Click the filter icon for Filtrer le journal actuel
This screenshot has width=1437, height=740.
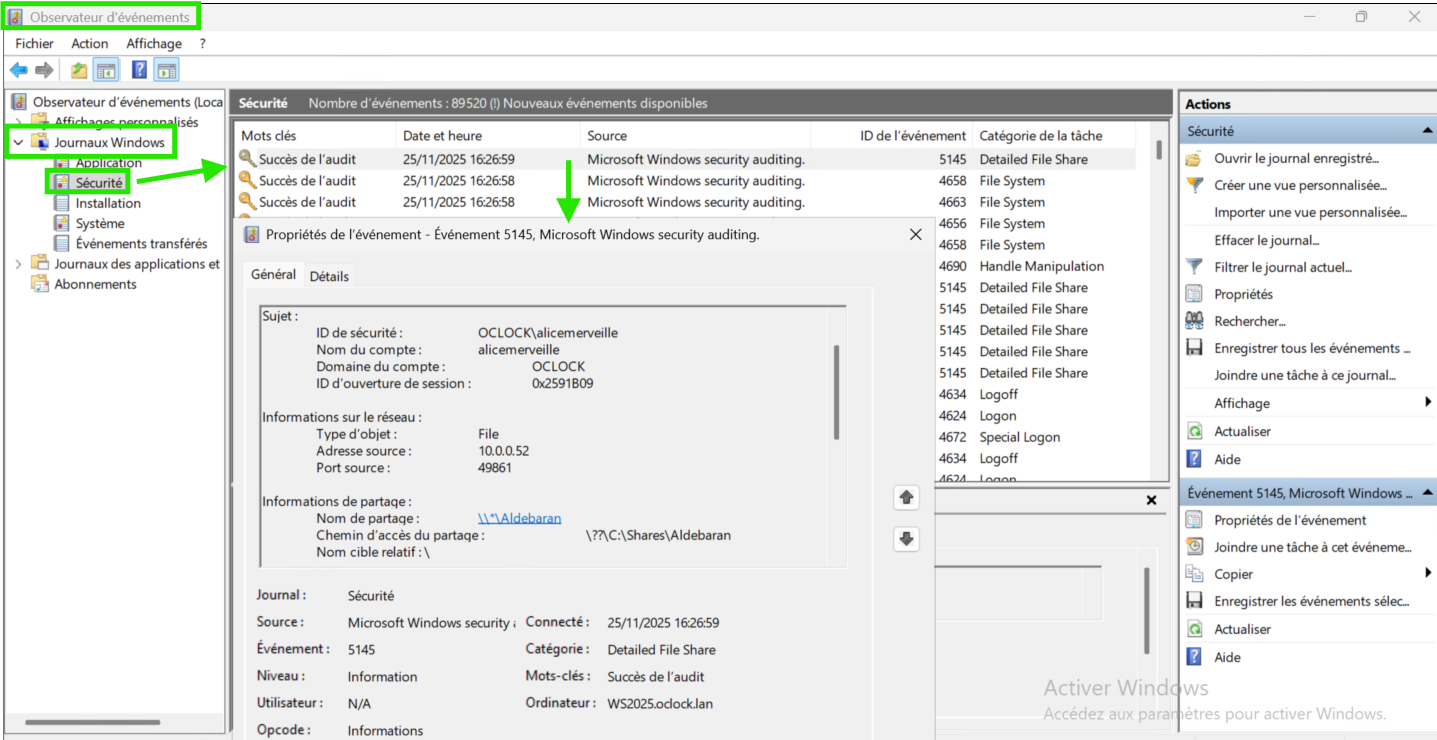1194,267
